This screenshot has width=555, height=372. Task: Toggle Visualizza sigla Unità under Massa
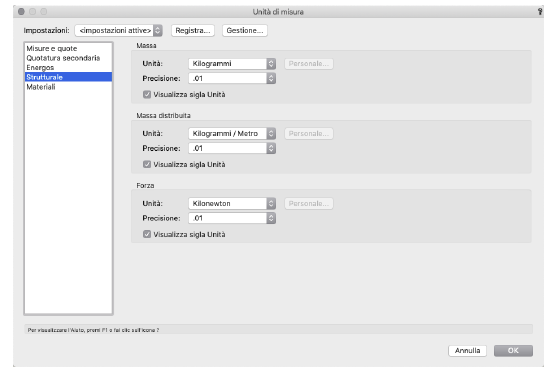click(147, 95)
